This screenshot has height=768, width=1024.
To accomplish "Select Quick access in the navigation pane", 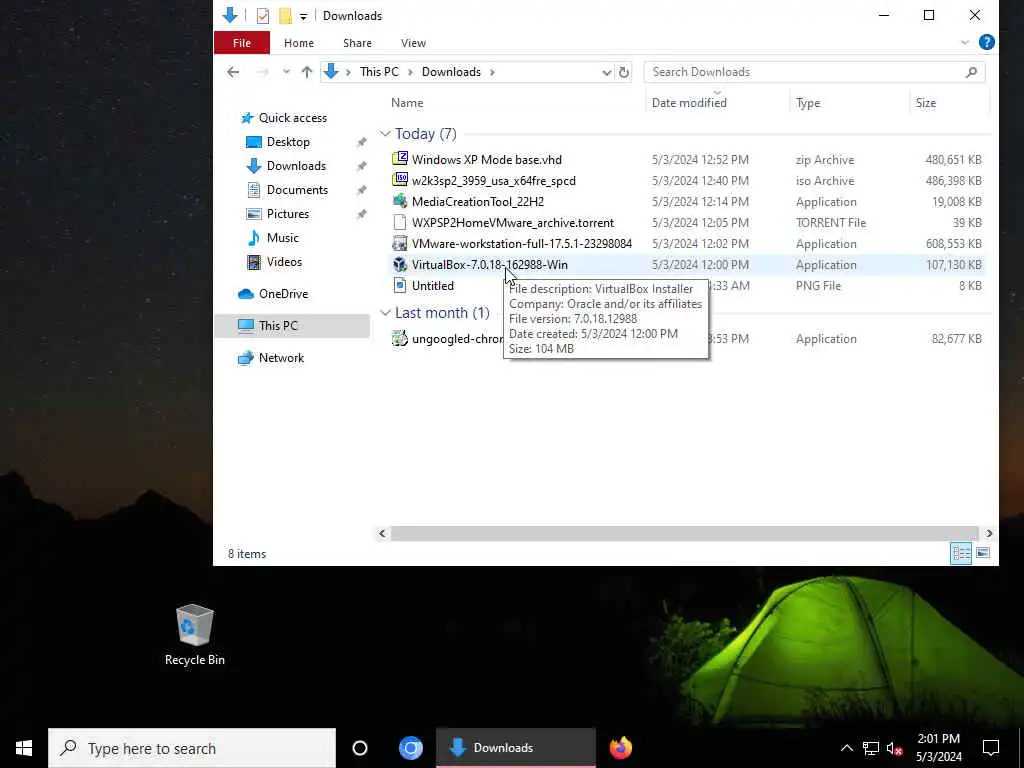I will [292, 118].
